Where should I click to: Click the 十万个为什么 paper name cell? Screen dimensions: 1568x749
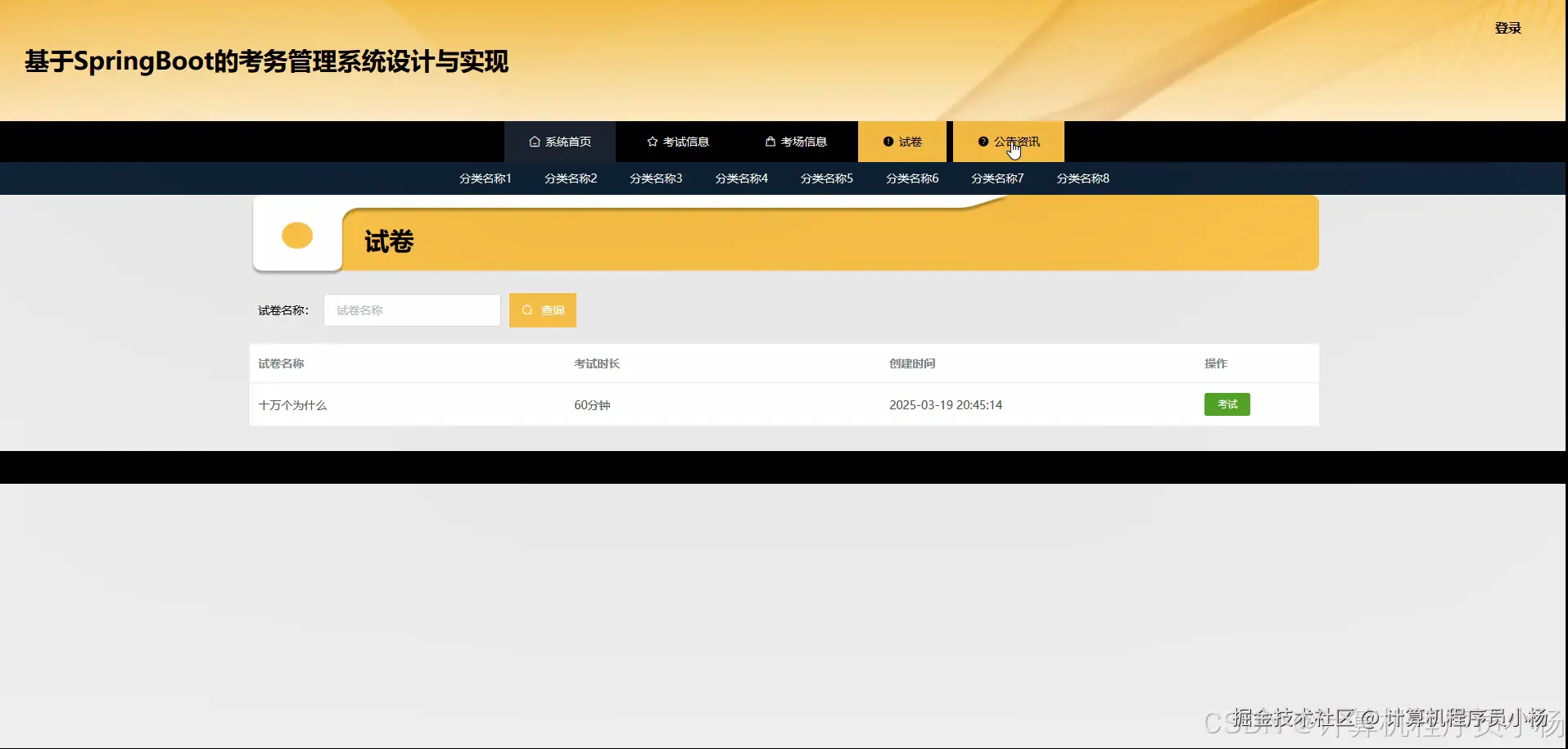[x=292, y=405]
